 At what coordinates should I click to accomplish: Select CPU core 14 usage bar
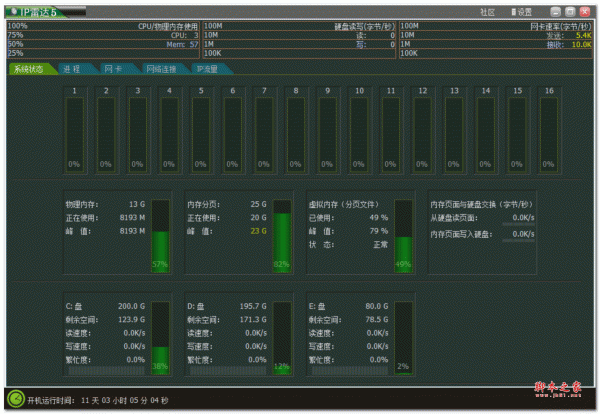point(486,134)
